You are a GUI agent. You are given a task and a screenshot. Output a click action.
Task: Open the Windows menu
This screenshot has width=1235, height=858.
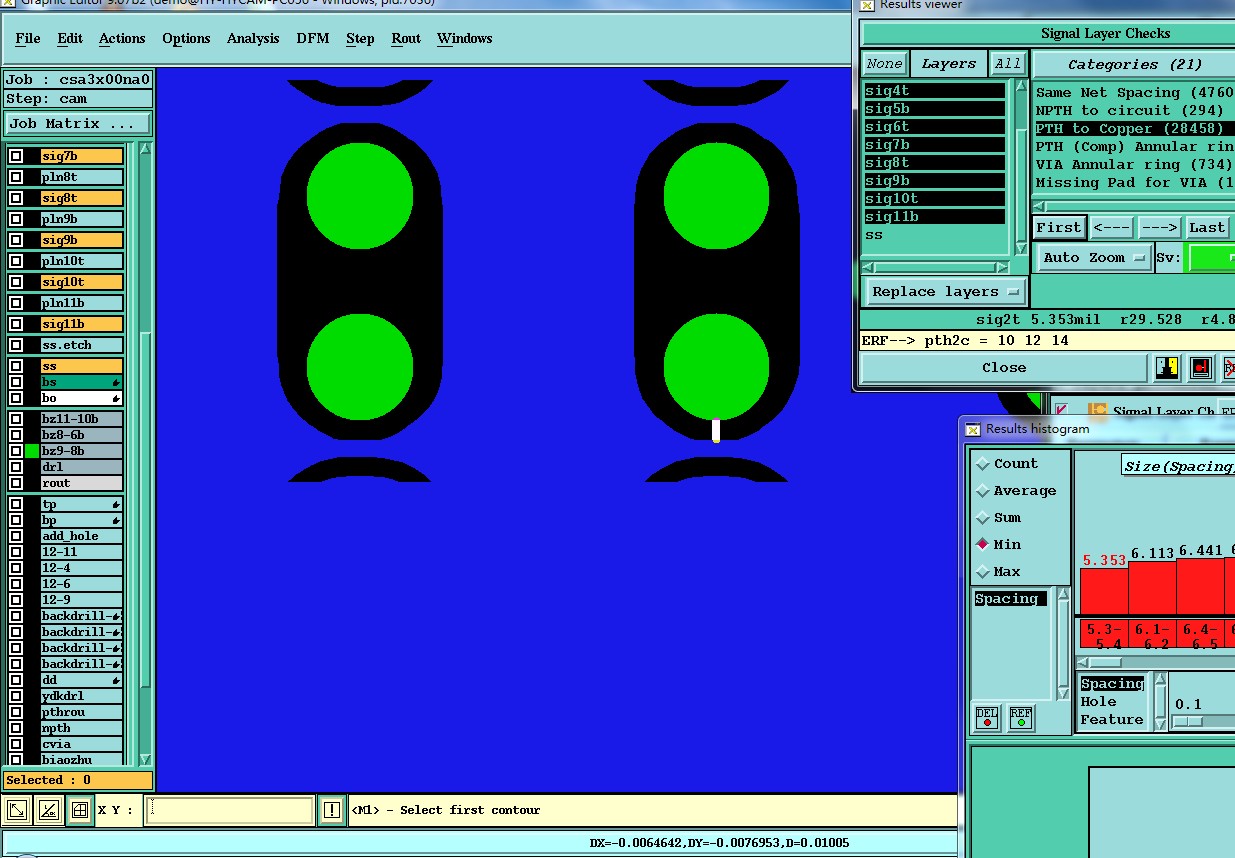(x=464, y=39)
